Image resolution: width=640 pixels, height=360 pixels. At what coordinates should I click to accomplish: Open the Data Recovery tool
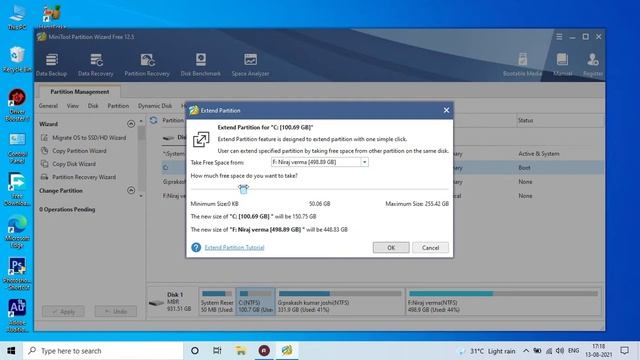[96, 64]
